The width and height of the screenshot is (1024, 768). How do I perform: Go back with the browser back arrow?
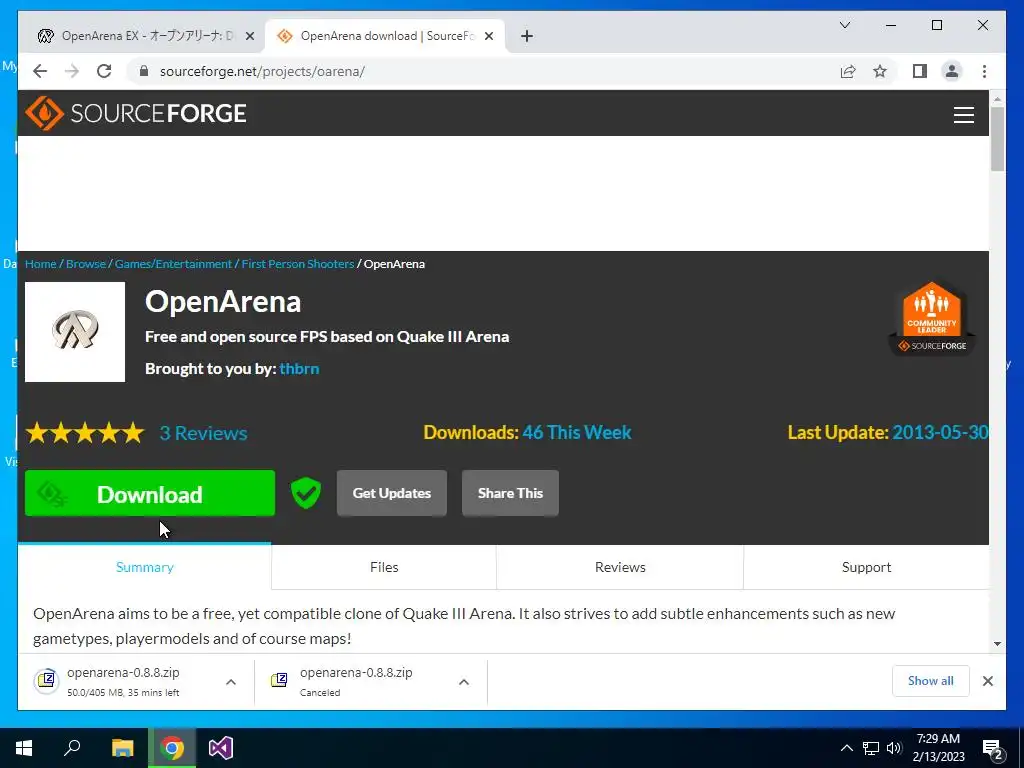point(40,71)
